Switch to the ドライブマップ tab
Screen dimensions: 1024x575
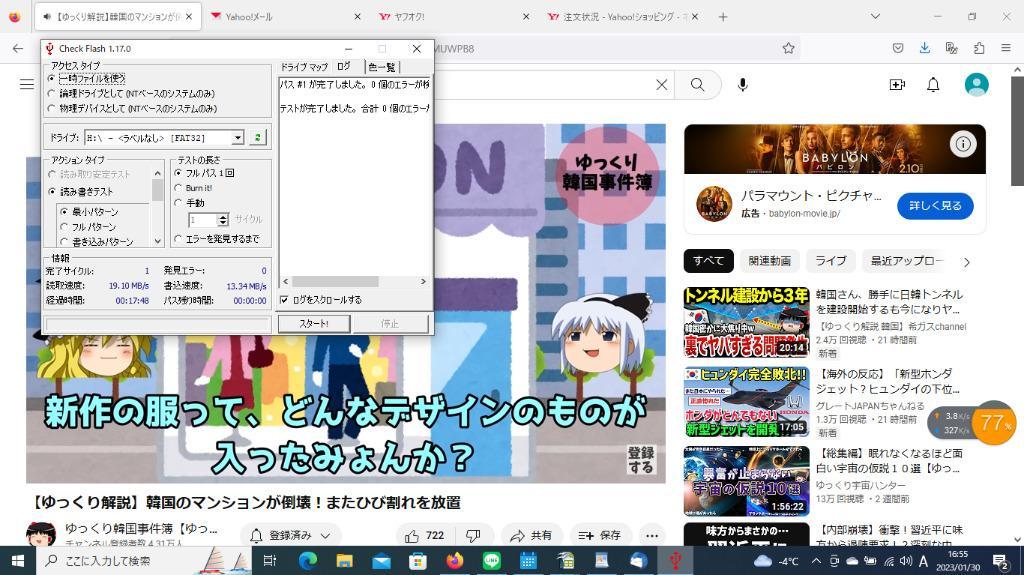[x=304, y=67]
